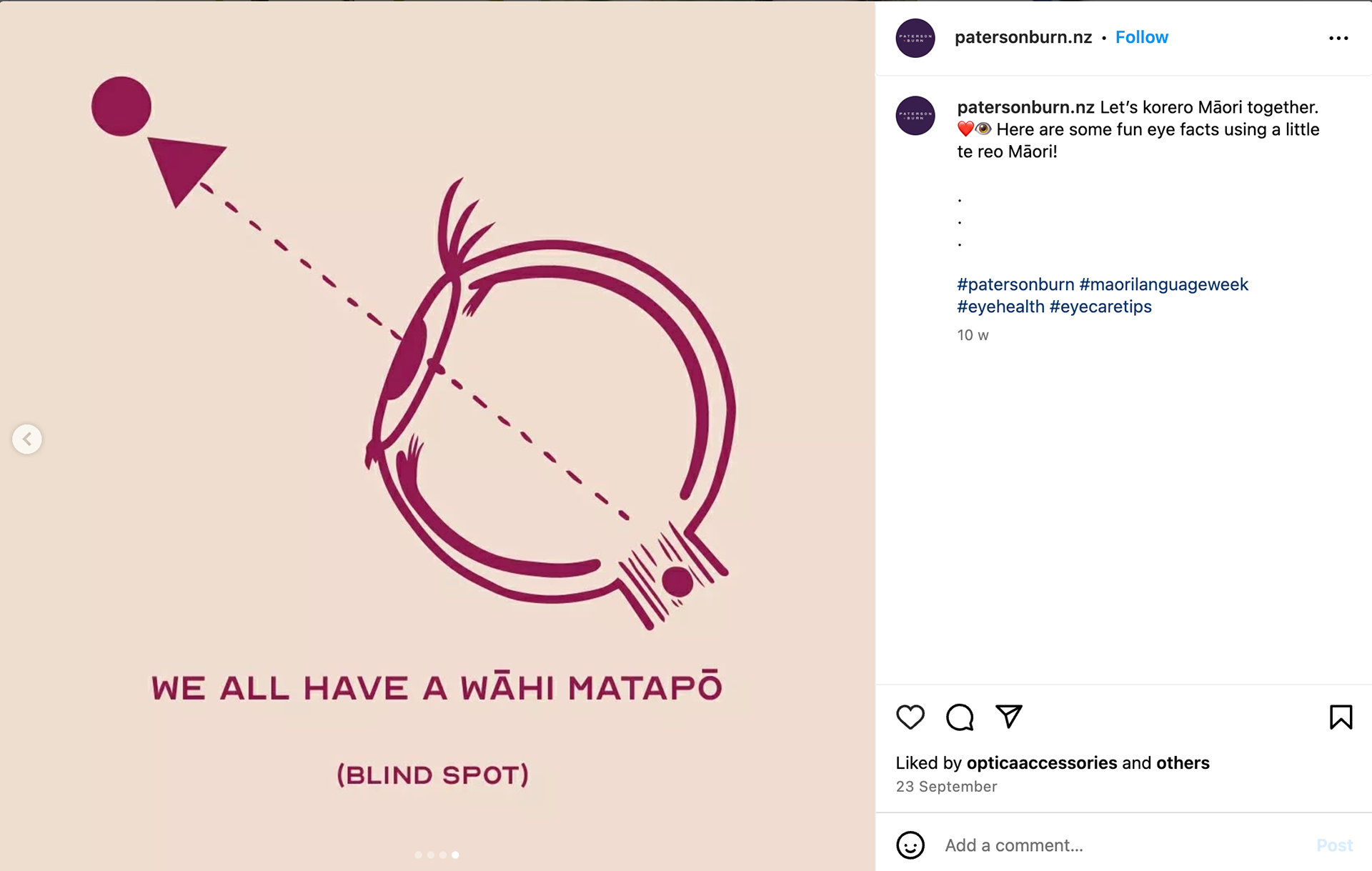Open comments via speech bubble icon
This screenshot has width=1372, height=871.
pos(960,717)
